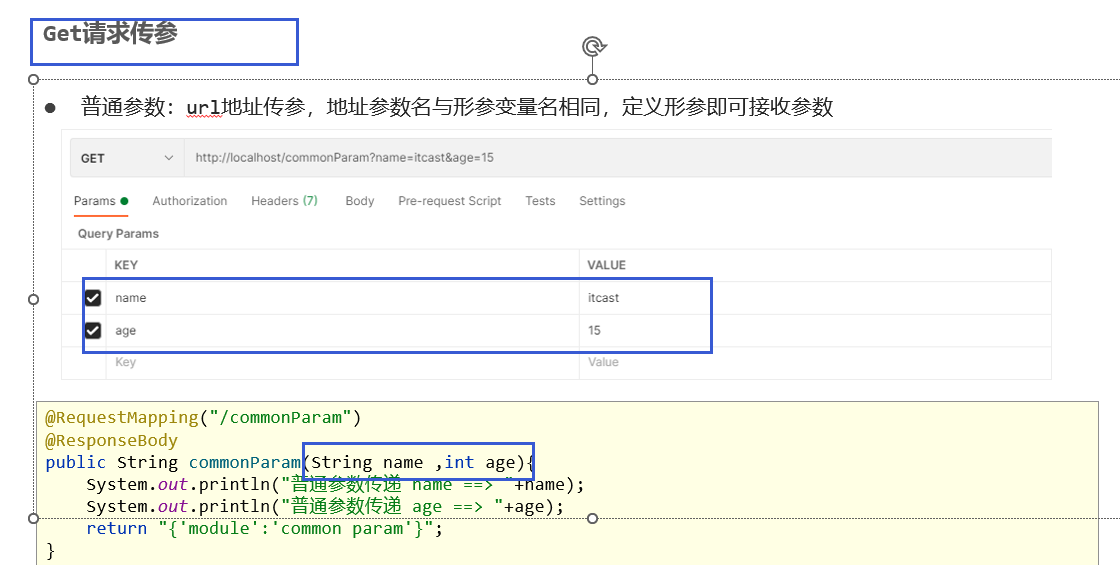The height and width of the screenshot is (565, 1120).
Task: Open the GET method dropdown
Action: click(x=127, y=158)
